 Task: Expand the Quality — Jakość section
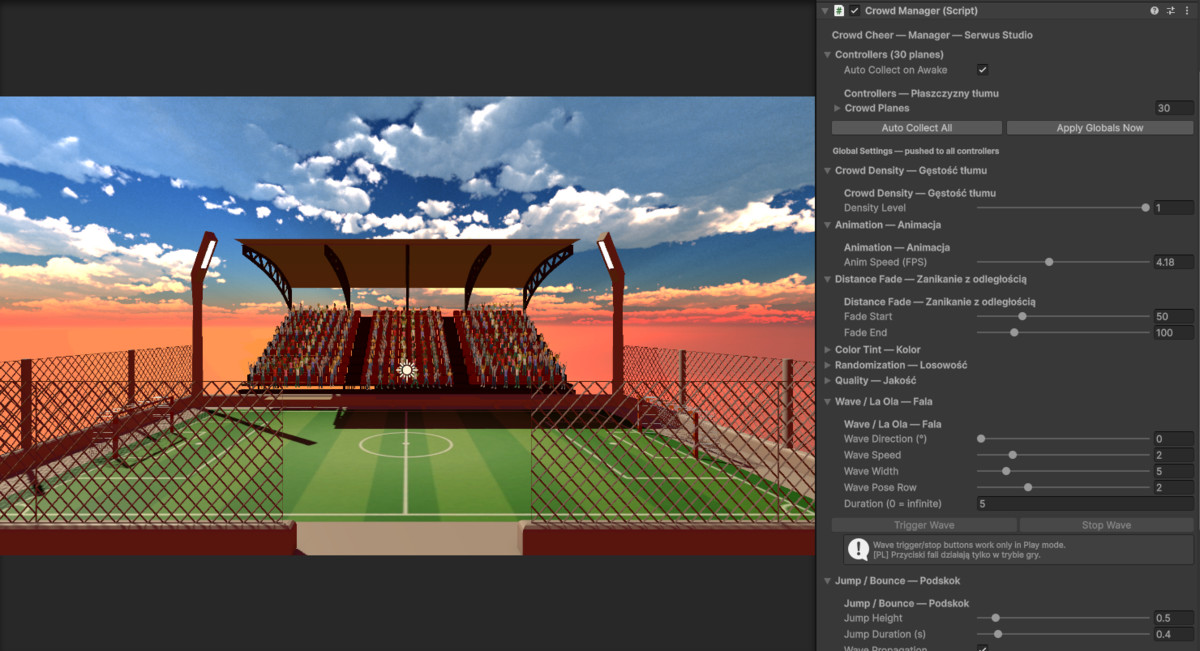(827, 380)
